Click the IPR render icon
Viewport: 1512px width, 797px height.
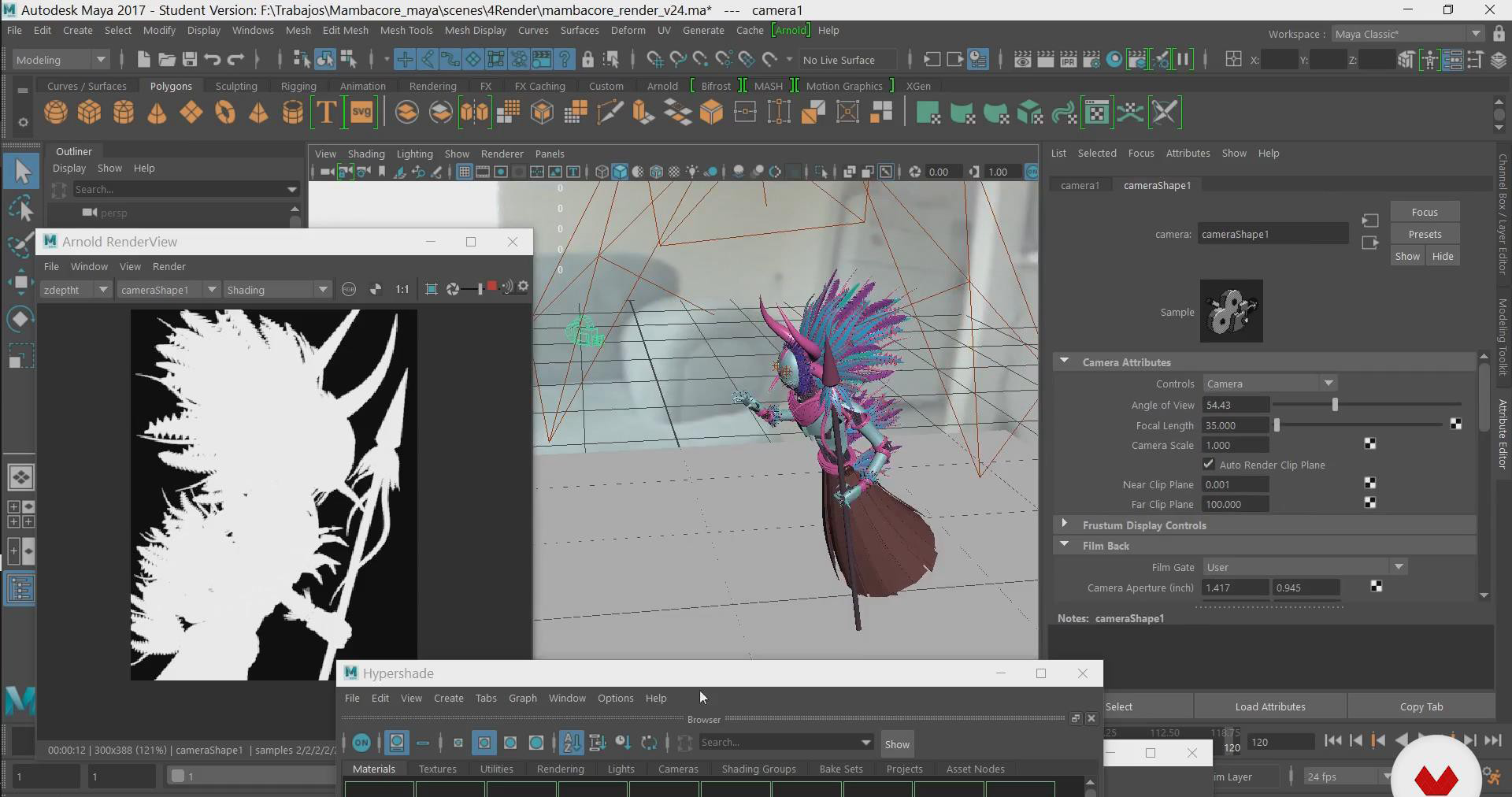[1069, 59]
